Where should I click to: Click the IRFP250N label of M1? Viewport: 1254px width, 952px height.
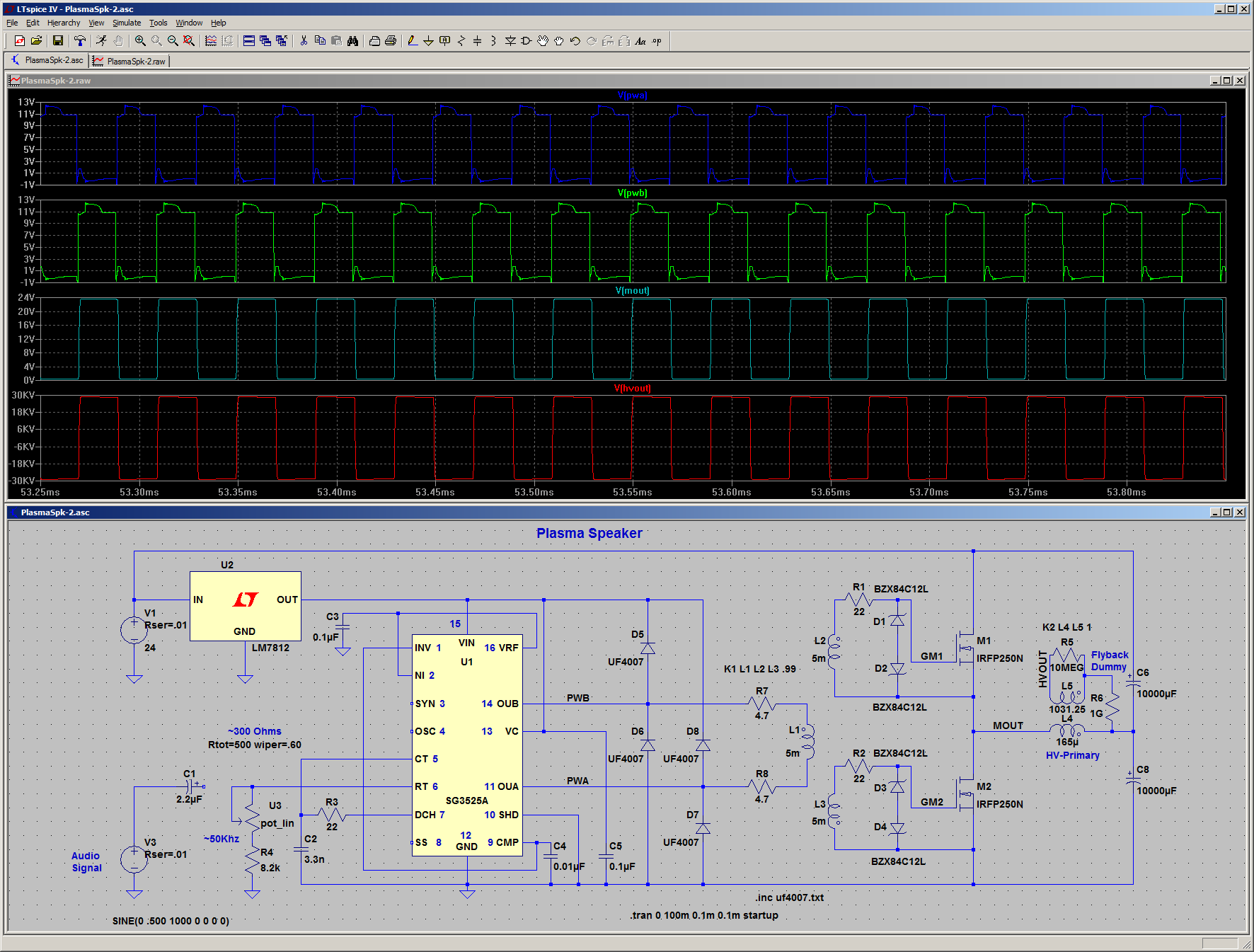click(999, 658)
